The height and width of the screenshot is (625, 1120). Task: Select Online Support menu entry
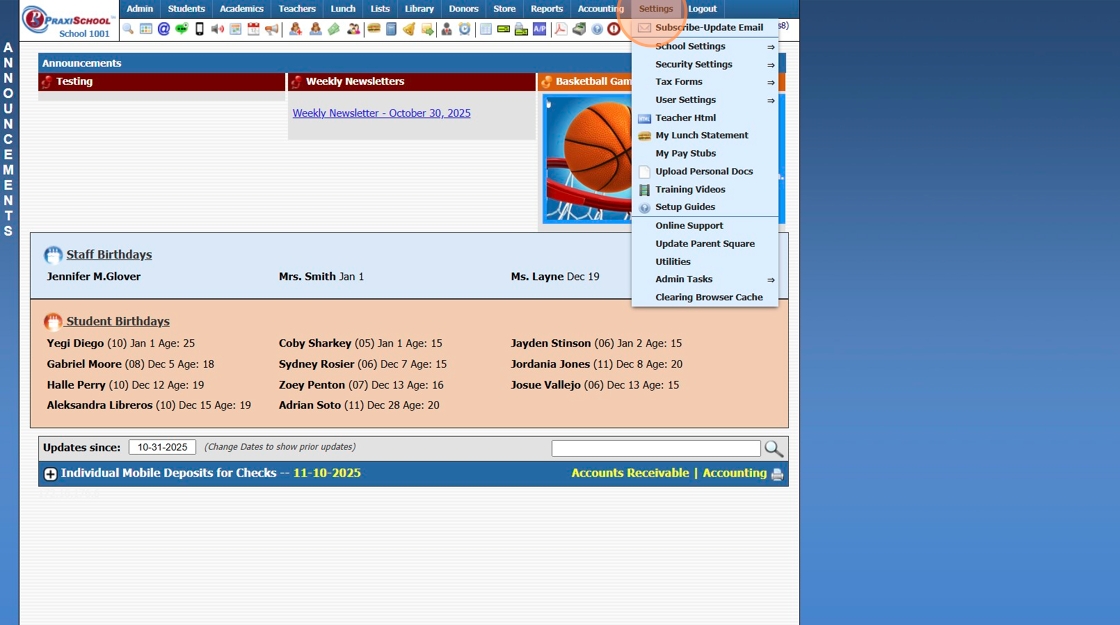tap(705, 226)
